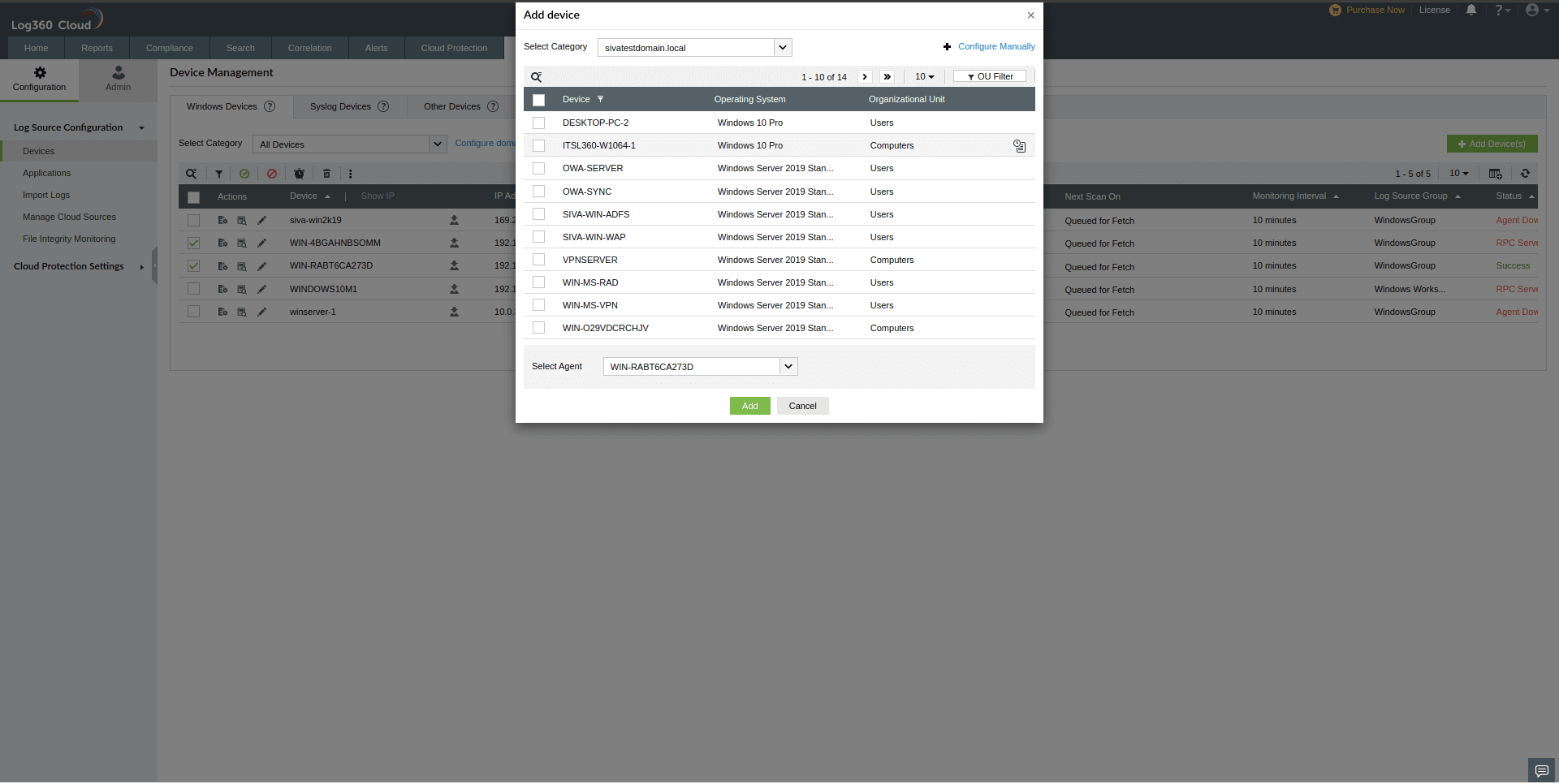Check the VPNSERVER checkbox
The height and width of the screenshot is (784, 1559).
click(x=539, y=260)
